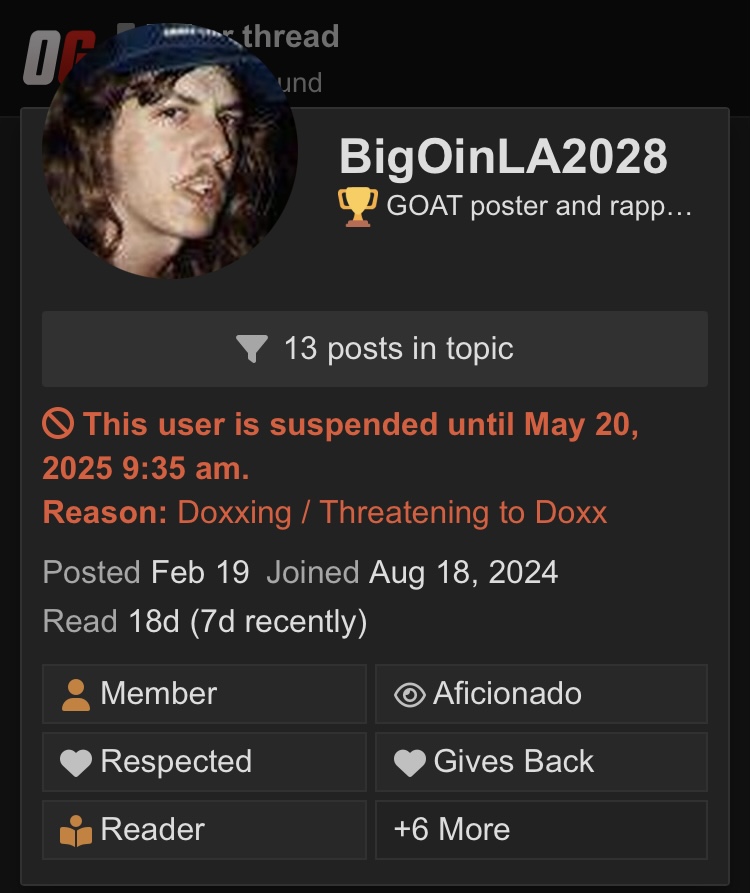Open the Aficionado badge
The width and height of the screenshot is (750, 893).
[x=542, y=694]
